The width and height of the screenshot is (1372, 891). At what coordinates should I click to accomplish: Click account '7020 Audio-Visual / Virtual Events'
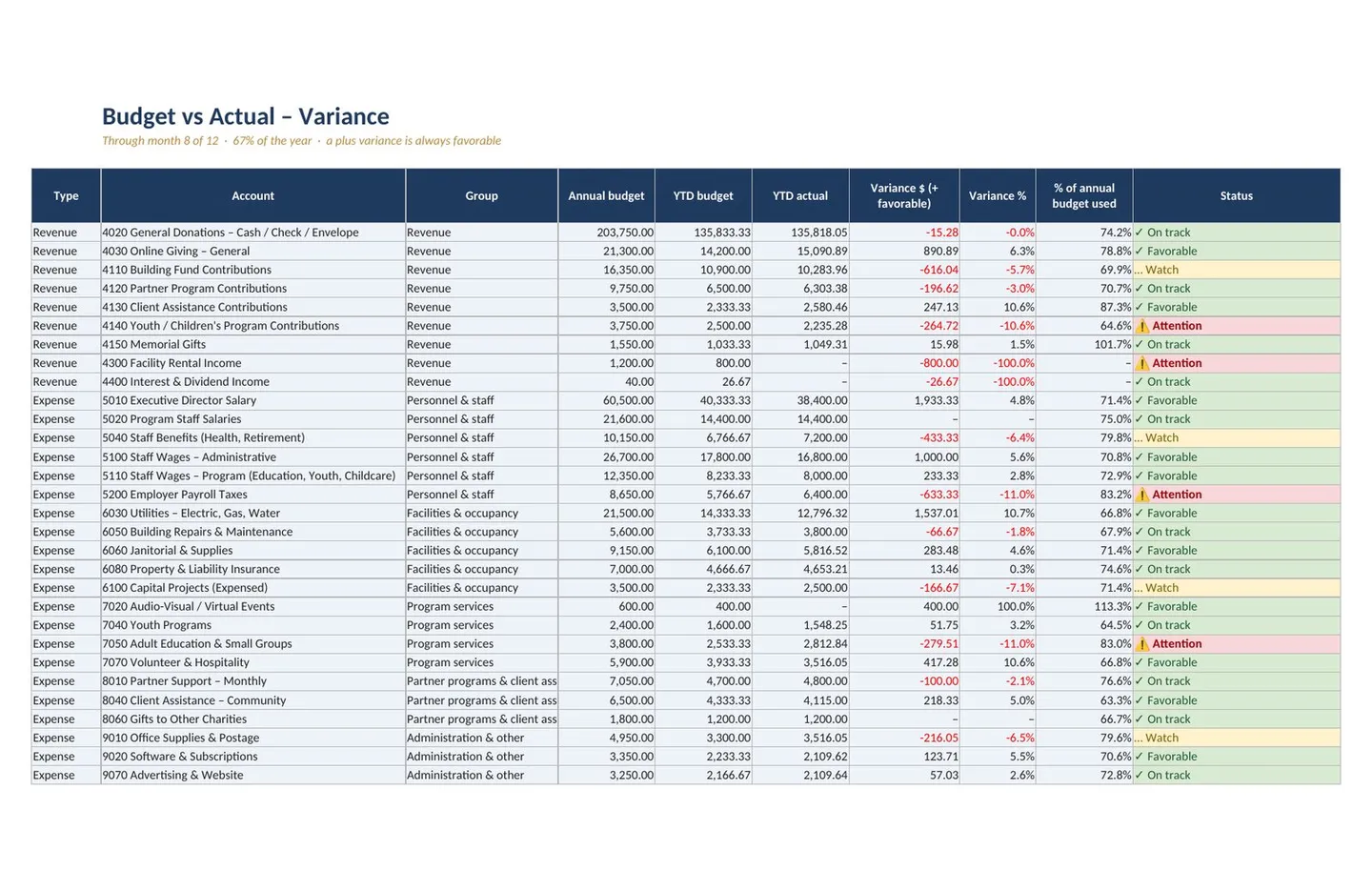click(252, 606)
